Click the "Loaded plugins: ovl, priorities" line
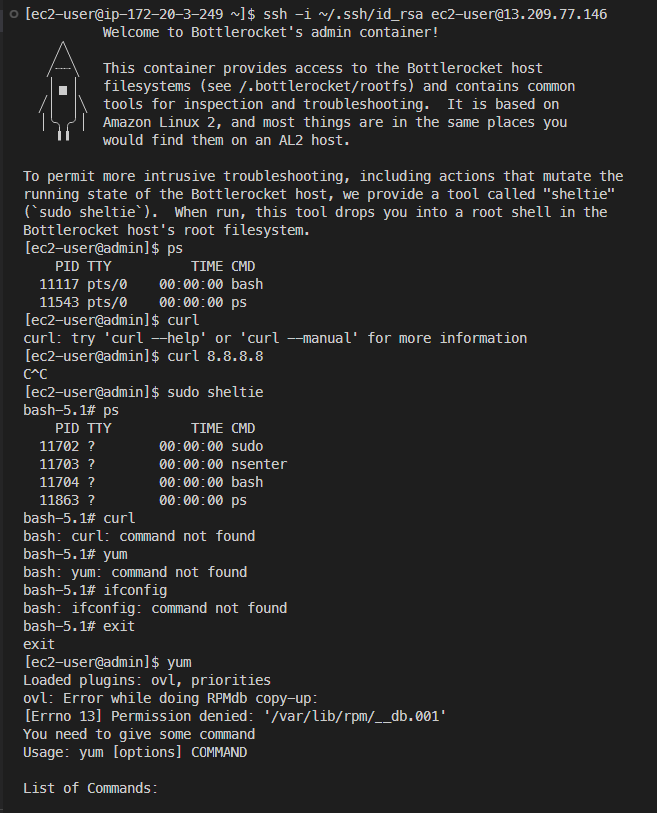Viewport: 657px width, 813px height. click(147, 680)
